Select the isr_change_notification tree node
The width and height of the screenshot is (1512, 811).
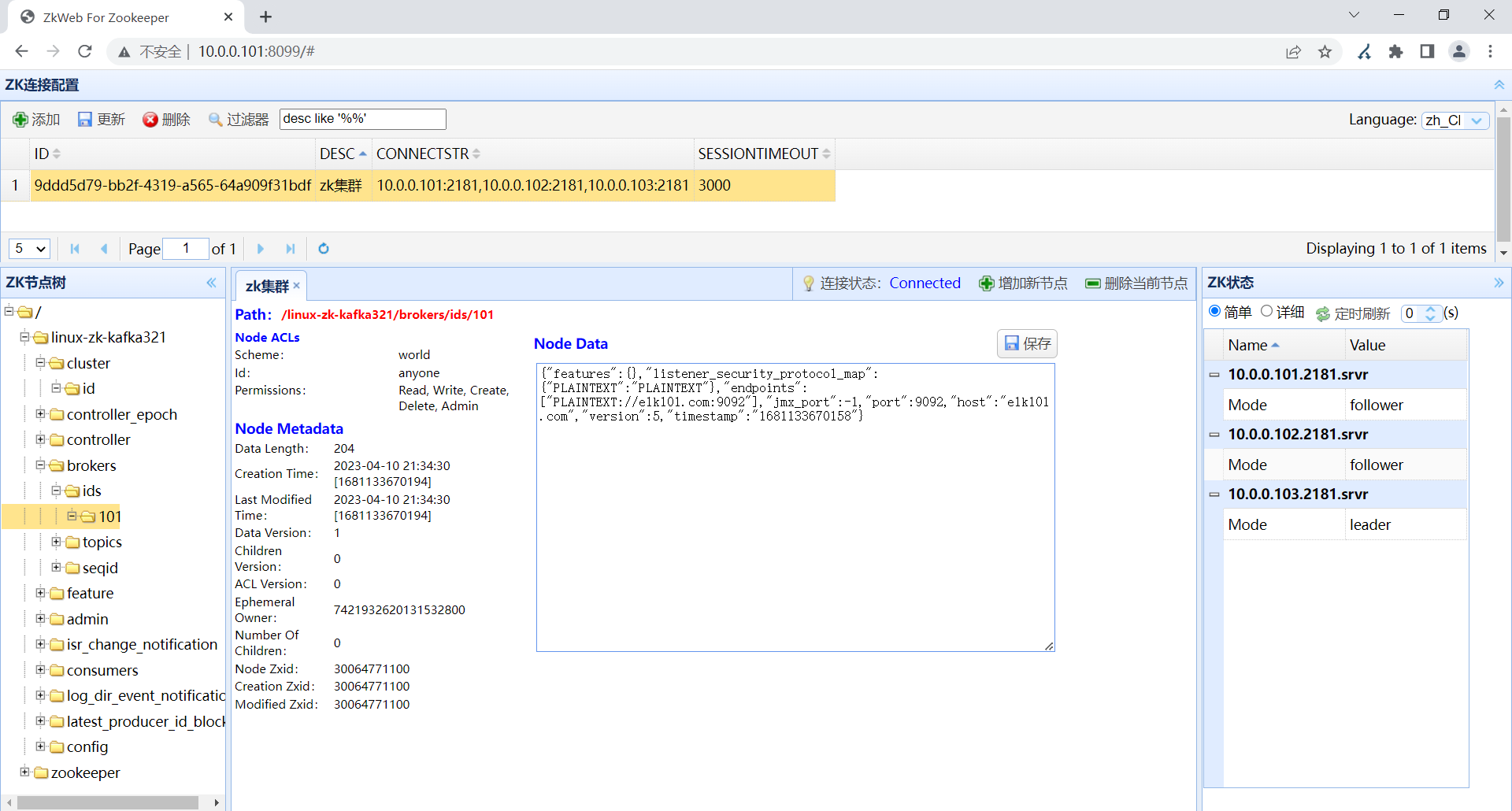click(142, 644)
